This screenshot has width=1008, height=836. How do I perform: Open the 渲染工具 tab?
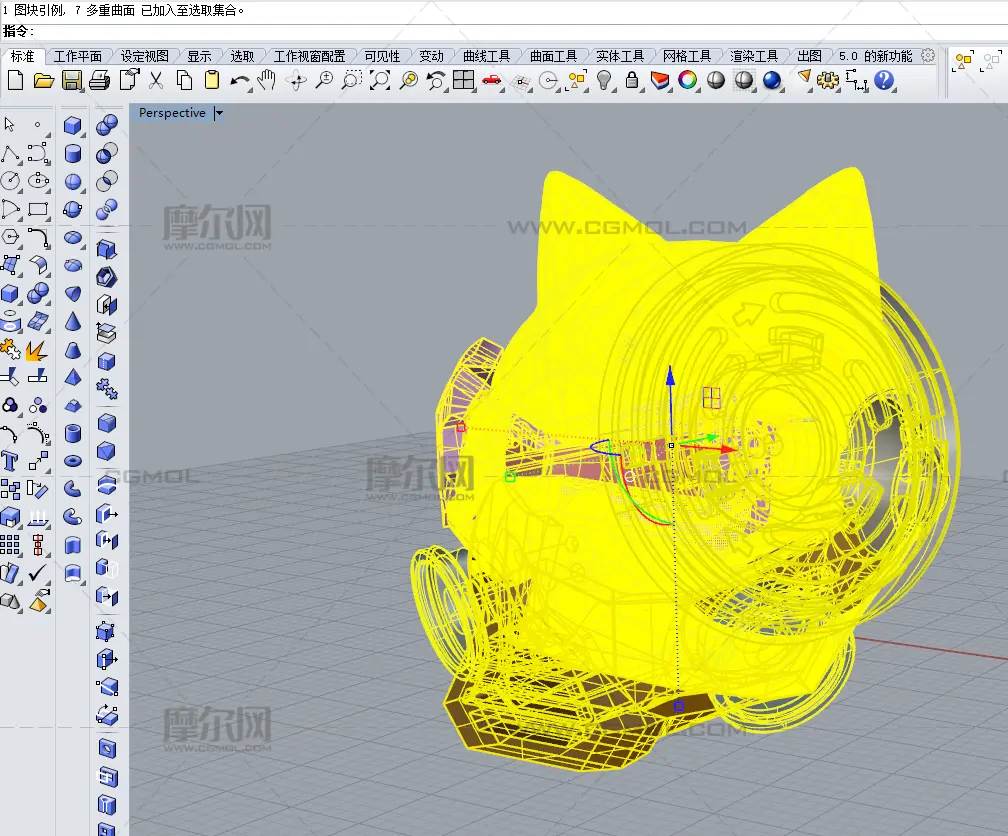(x=754, y=56)
